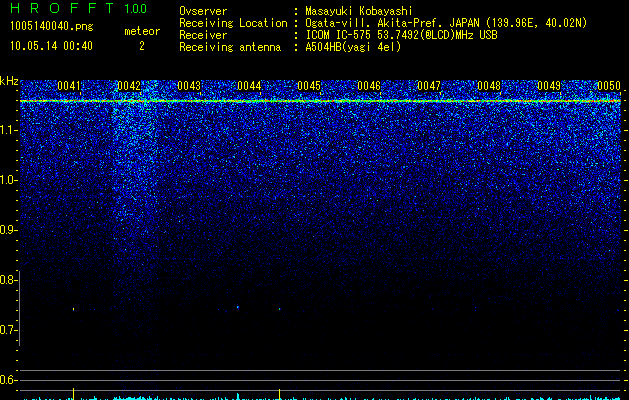Click the 0.6 frequency axis label
The width and height of the screenshot is (629, 400).
[8, 380]
